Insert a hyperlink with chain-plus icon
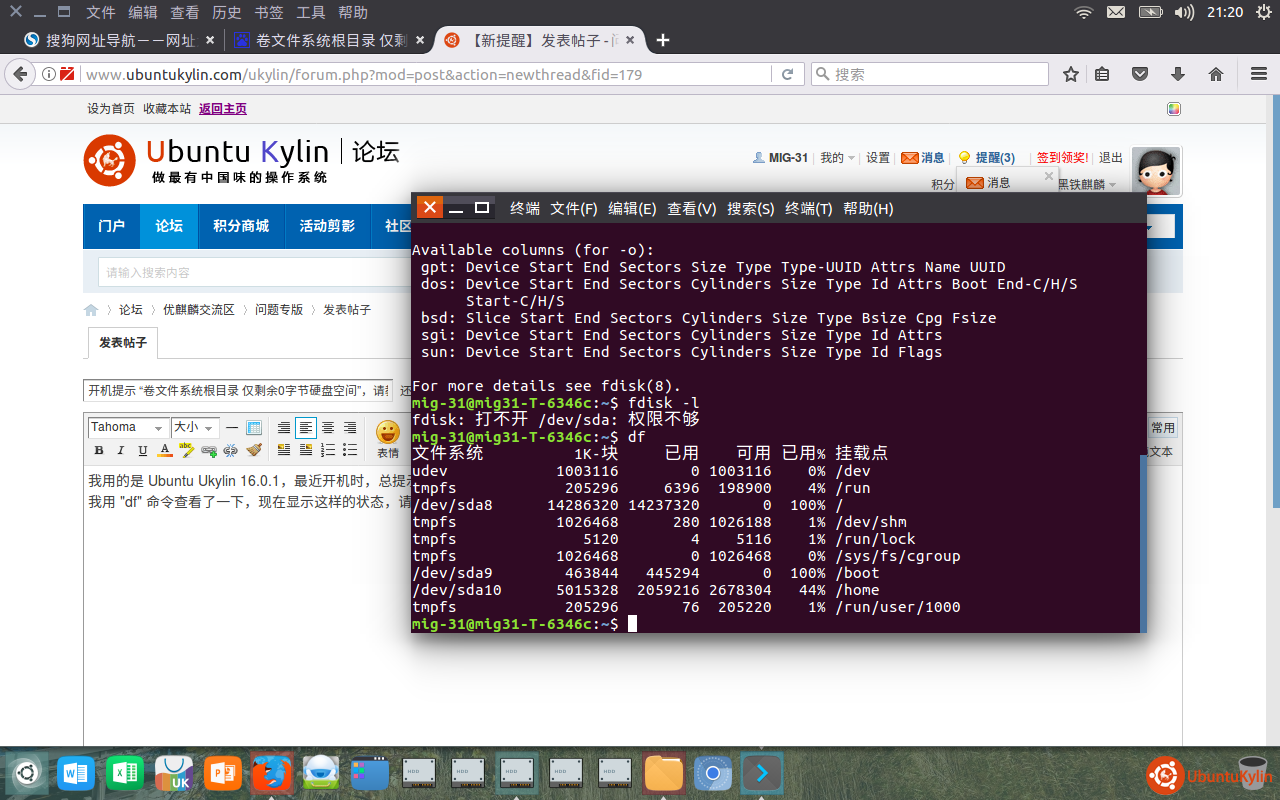Image resolution: width=1280 pixels, height=800 pixels. 209,451
